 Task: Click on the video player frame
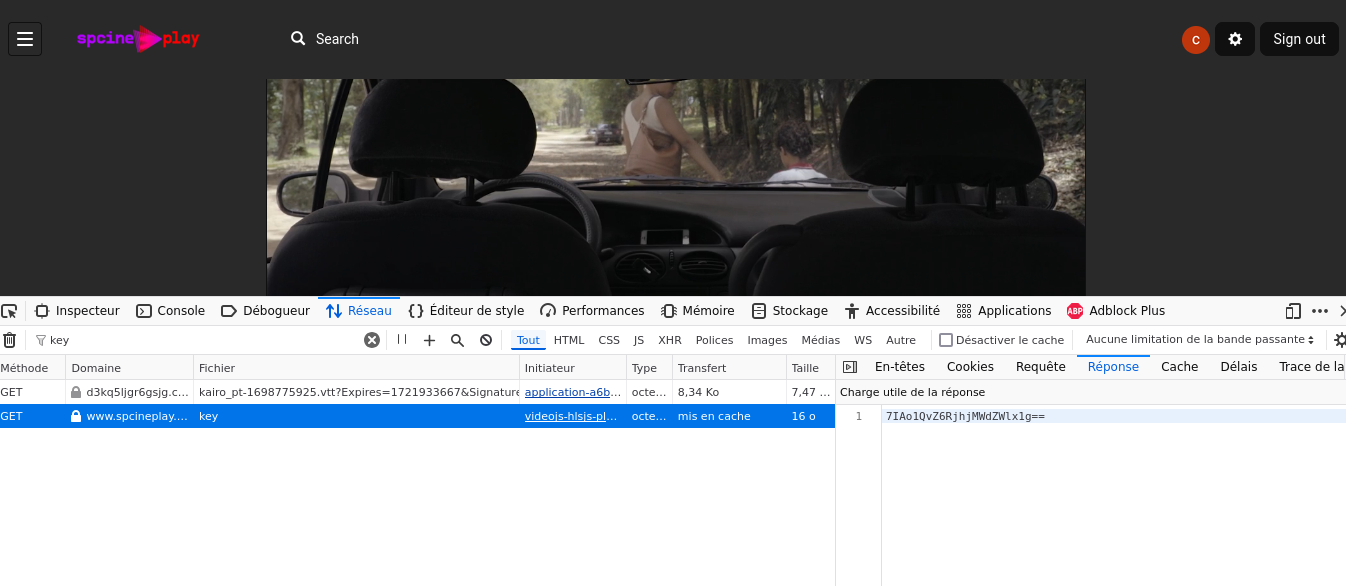tap(676, 187)
